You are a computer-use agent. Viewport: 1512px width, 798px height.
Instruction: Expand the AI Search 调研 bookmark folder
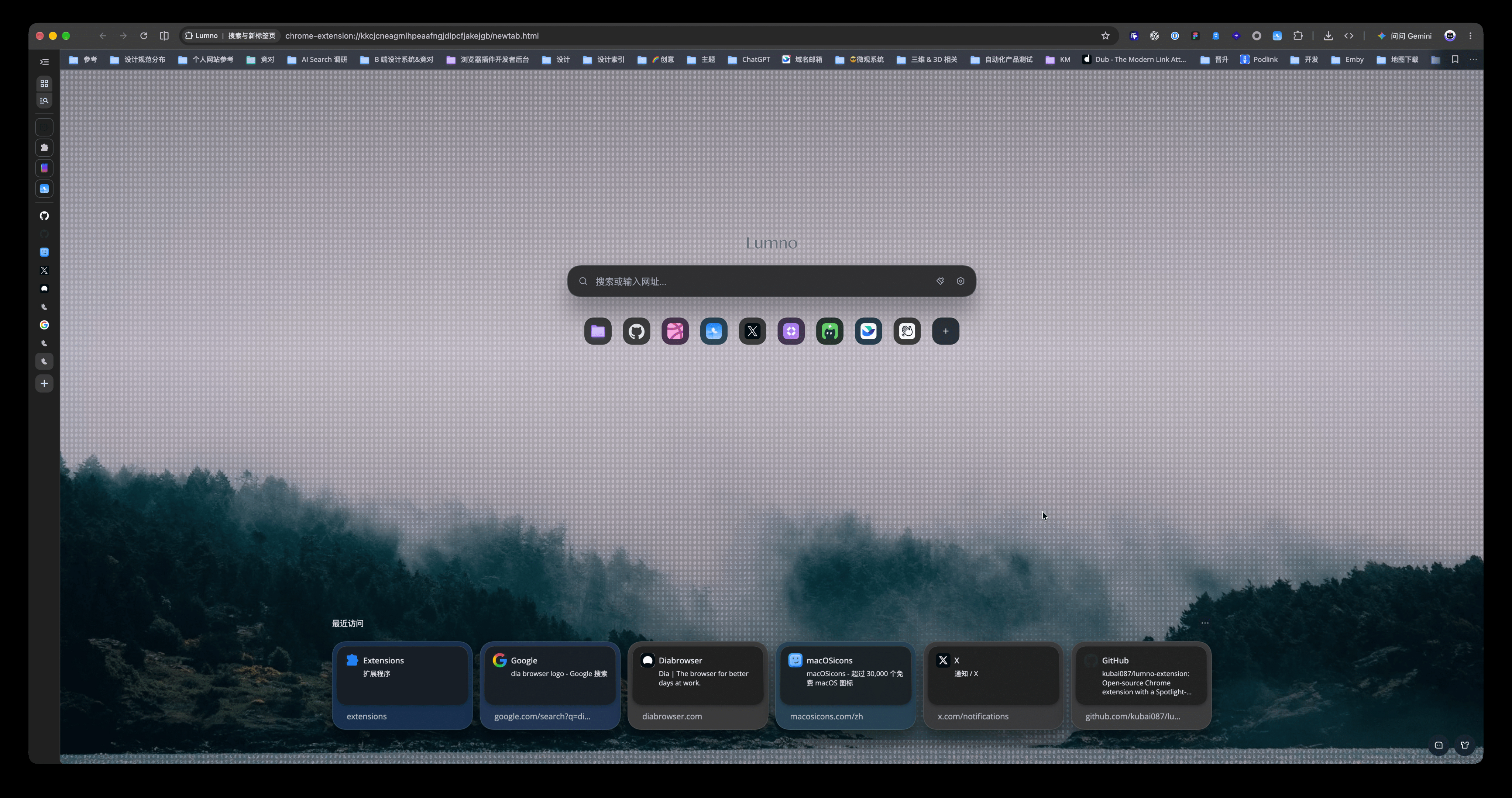pyautogui.click(x=317, y=59)
